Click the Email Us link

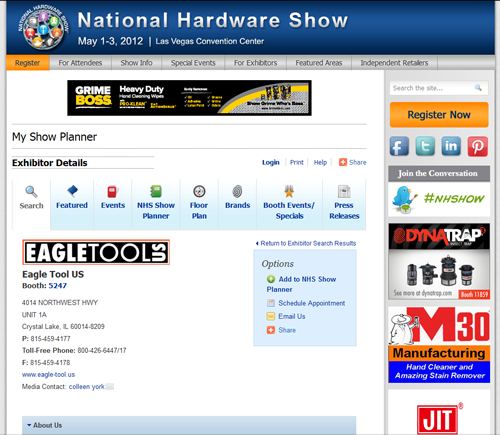292,316
